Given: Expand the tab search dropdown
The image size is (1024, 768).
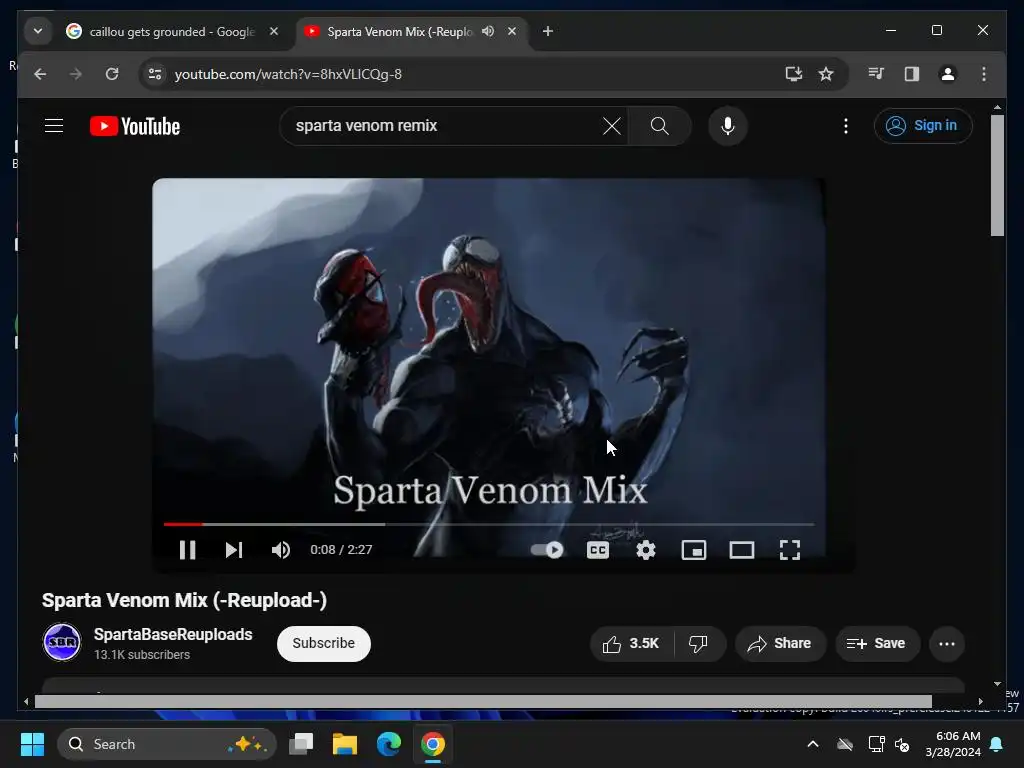Looking at the screenshot, I should pos(38,31).
